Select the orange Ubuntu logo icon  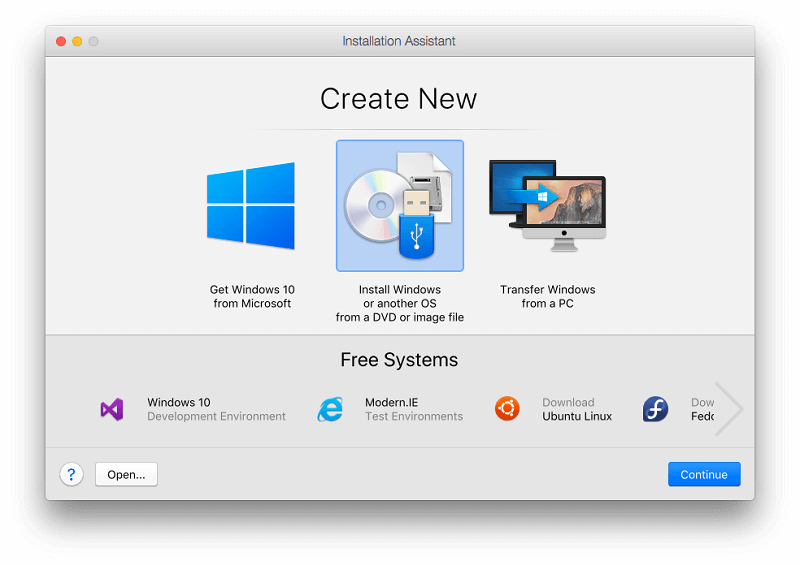tap(507, 409)
